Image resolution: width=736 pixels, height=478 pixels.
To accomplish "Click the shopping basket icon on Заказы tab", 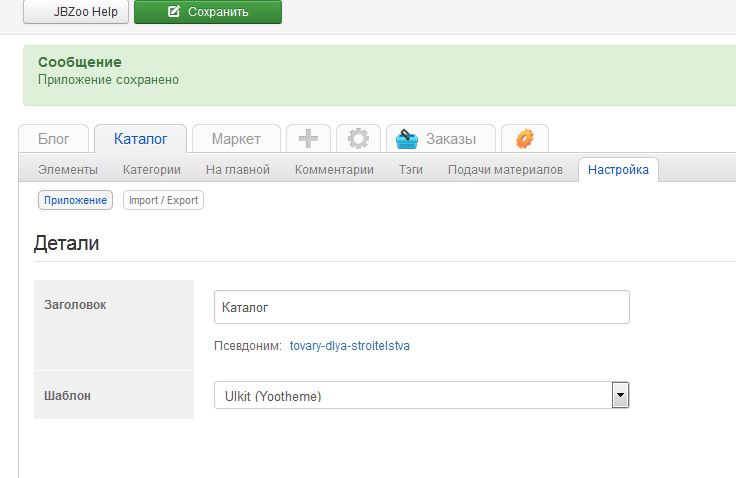I will [406, 139].
